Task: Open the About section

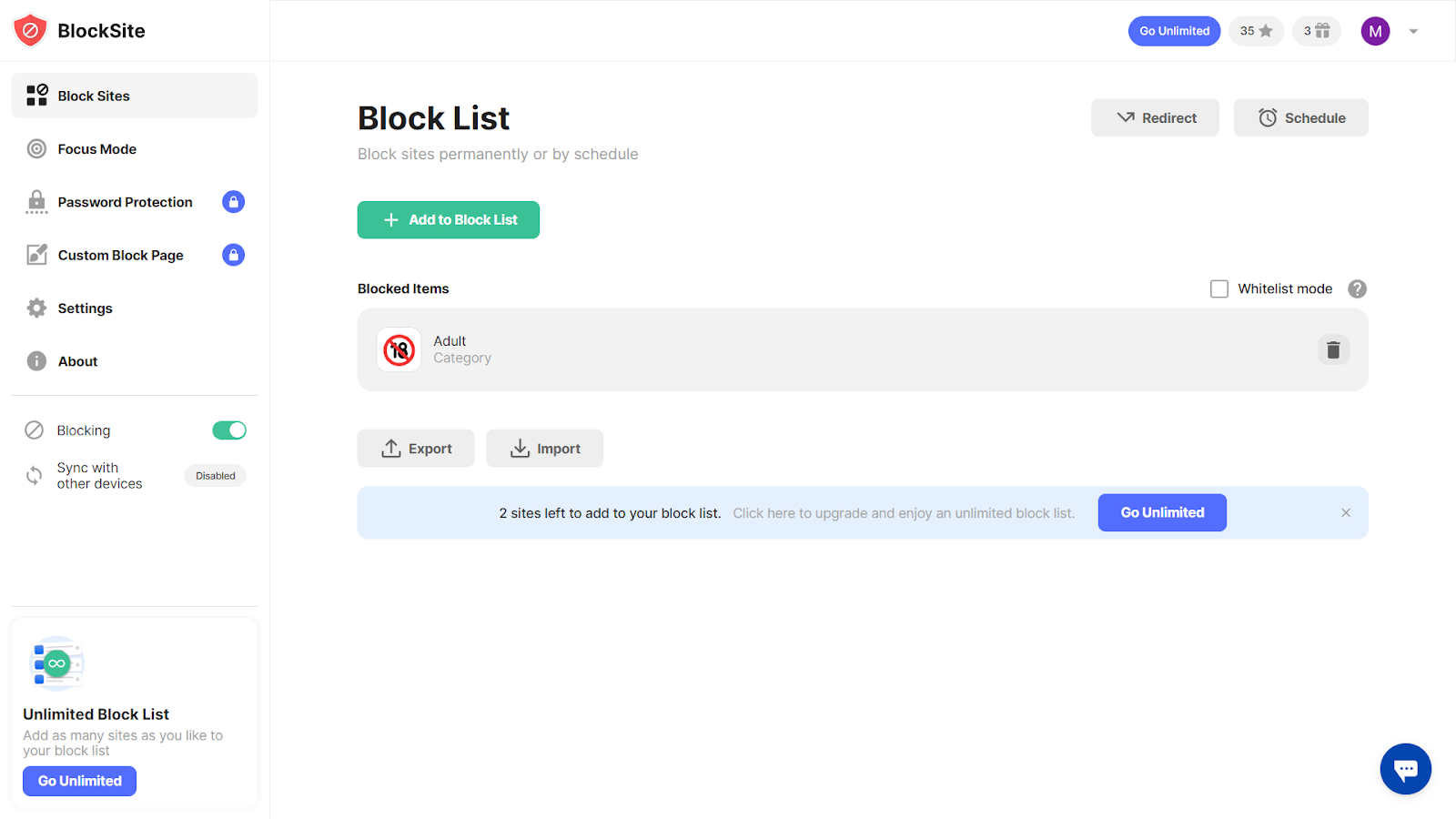Action: pyautogui.click(x=77, y=360)
